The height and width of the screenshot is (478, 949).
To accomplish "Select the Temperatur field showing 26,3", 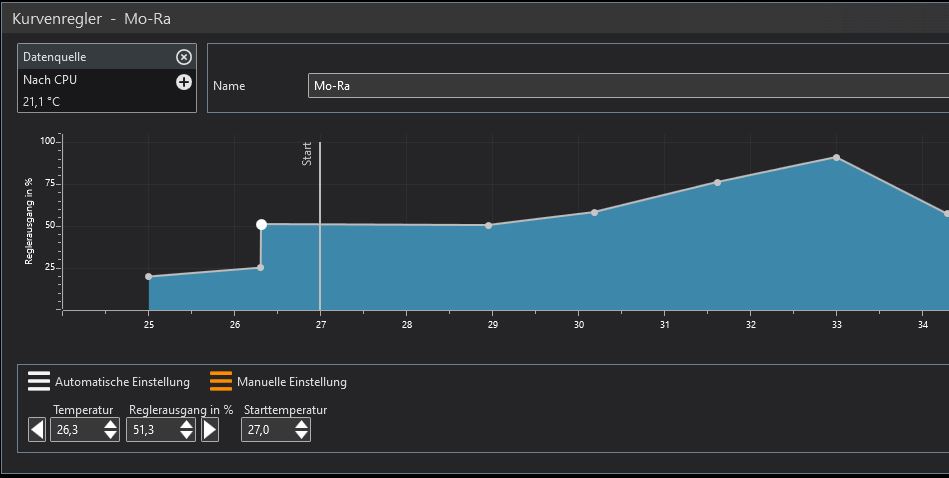I will click(75, 430).
